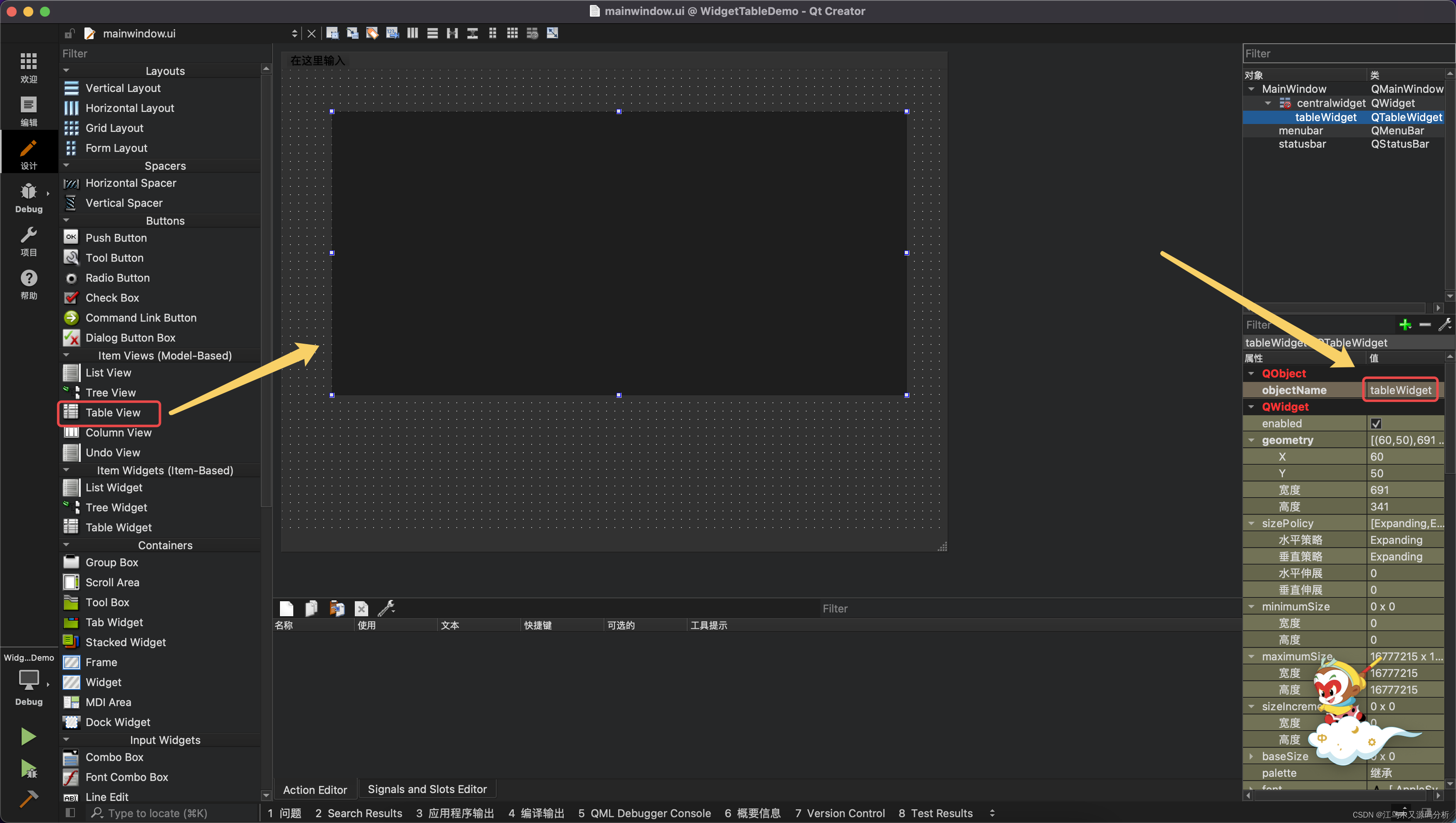Apply Lay Out in a Grid icon
1456x823 pixels.
(x=512, y=33)
